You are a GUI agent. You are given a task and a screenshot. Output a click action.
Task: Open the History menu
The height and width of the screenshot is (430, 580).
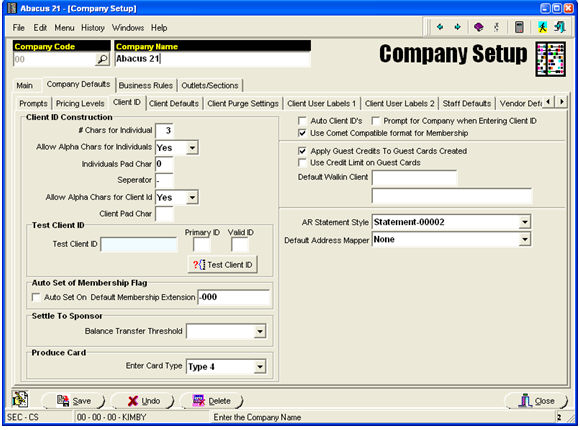pos(93,28)
